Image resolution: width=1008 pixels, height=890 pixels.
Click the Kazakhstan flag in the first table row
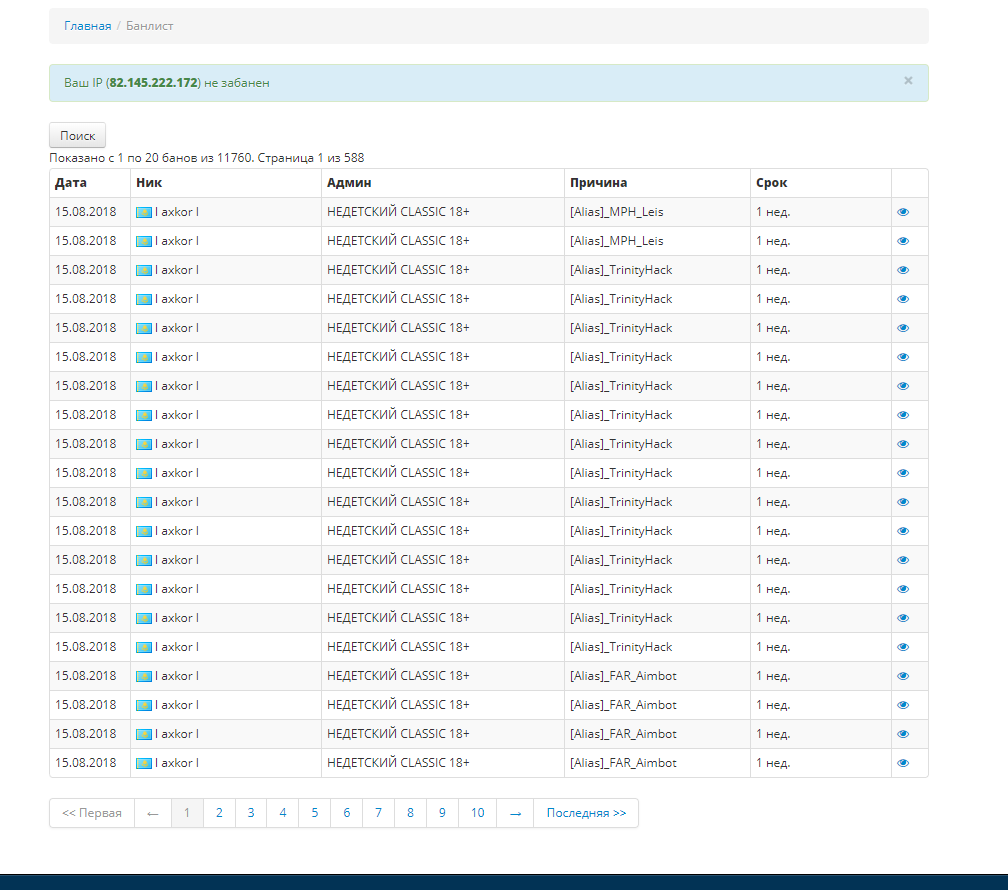tap(144, 212)
